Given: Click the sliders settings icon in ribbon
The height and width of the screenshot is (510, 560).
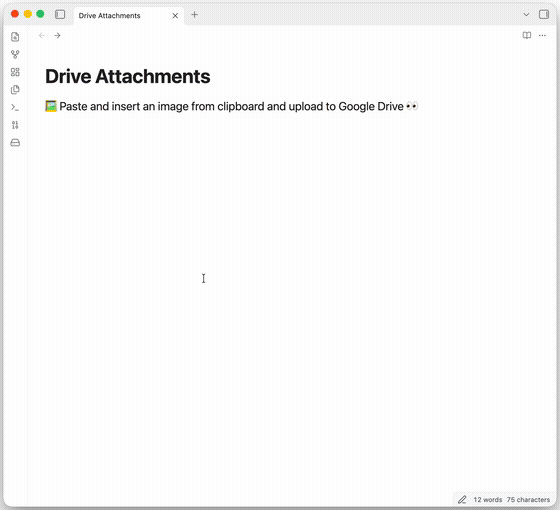Looking at the screenshot, I should (x=15, y=125).
